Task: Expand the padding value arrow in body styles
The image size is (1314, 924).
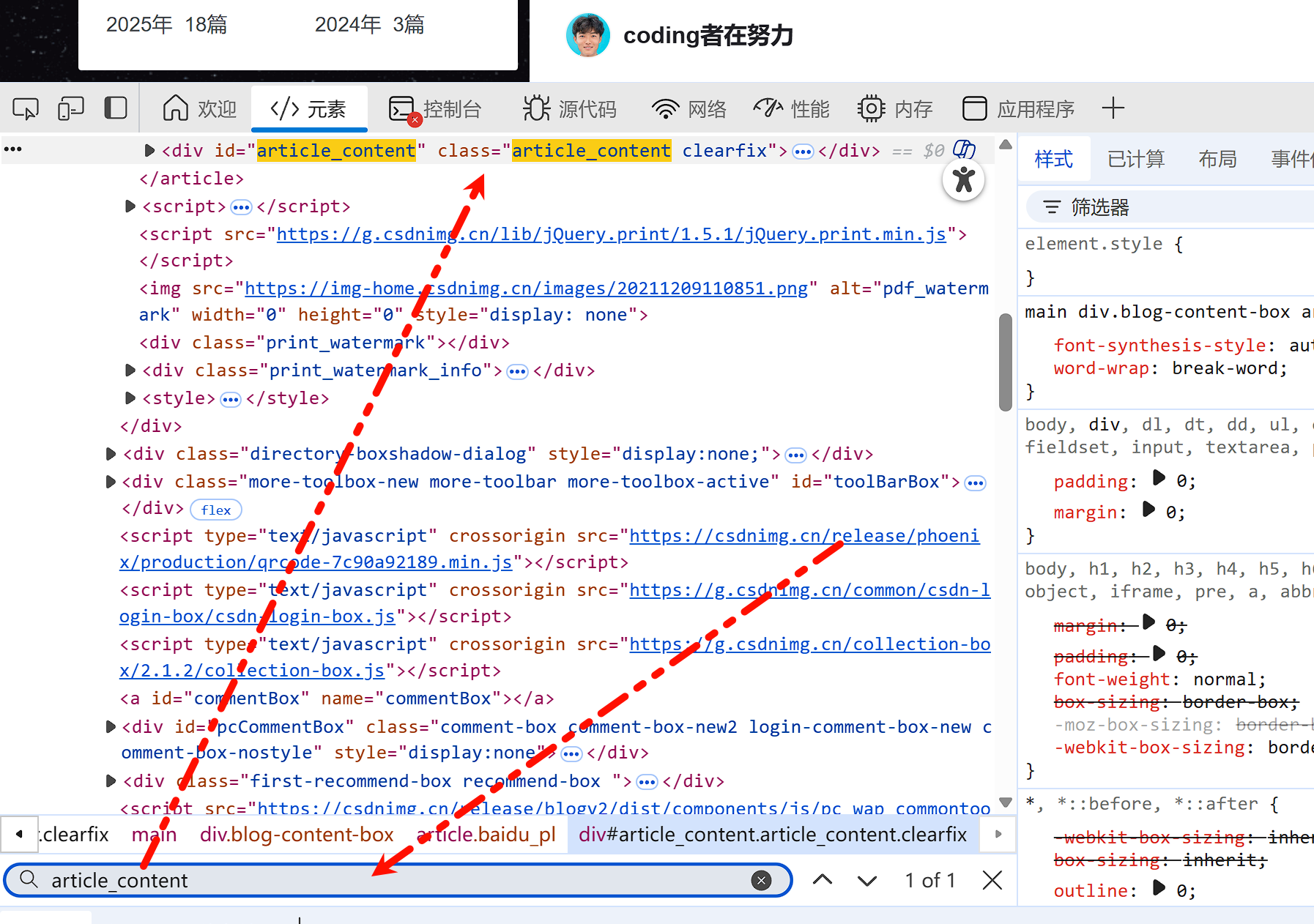Action: 1158,479
